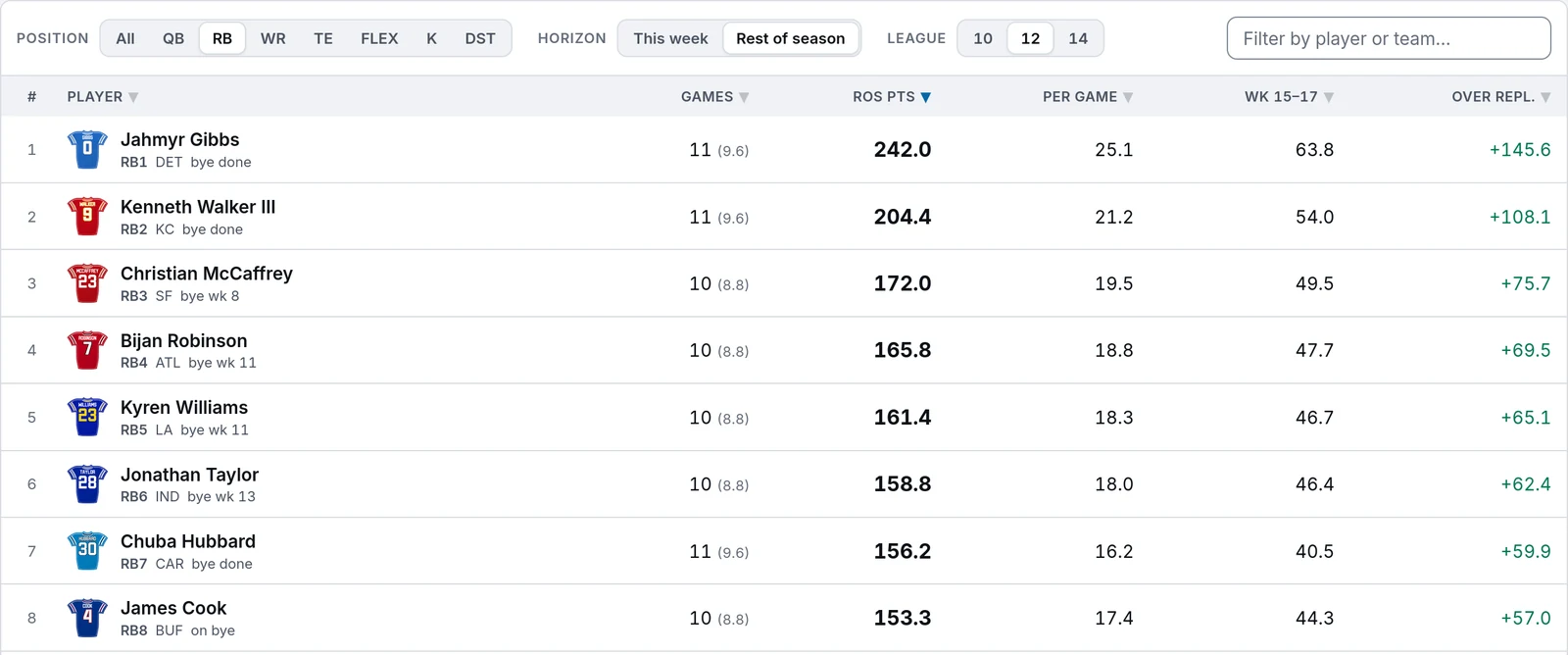Viewport: 1568px width, 655px height.
Task: Open Chuba Hubbard player name
Action: tap(188, 541)
